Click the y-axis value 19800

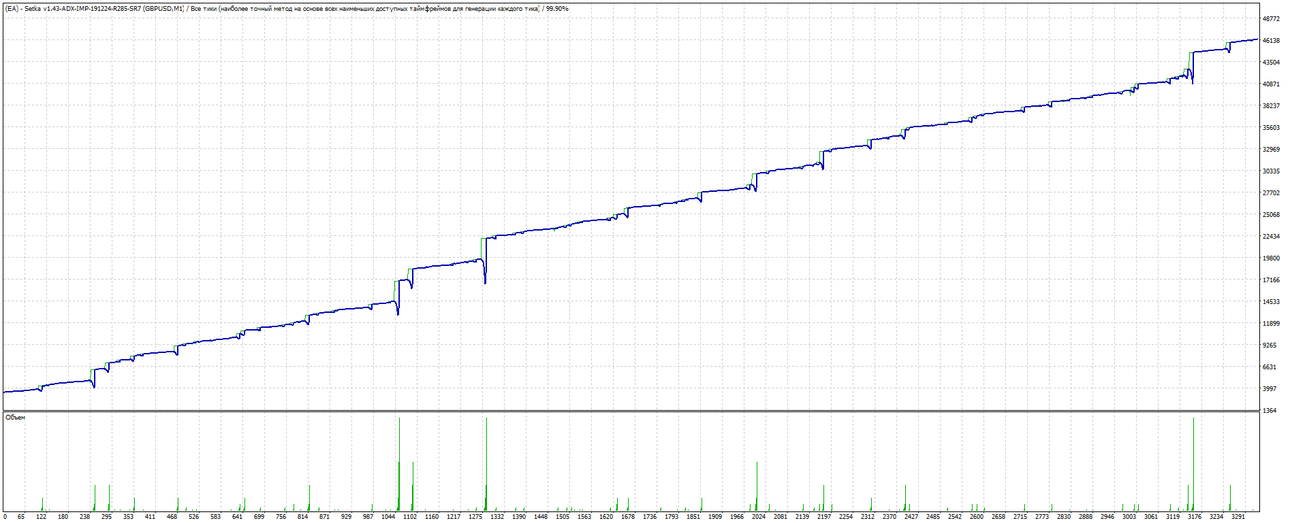[x=1272, y=258]
